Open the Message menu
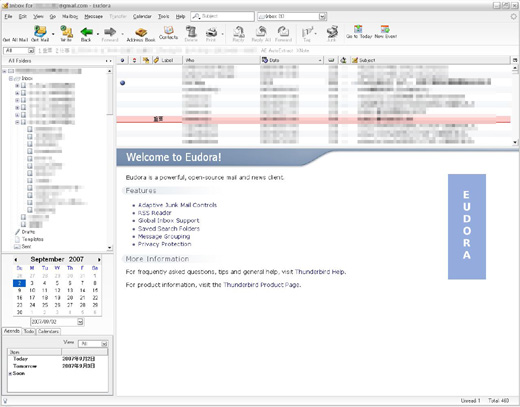 (93, 16)
